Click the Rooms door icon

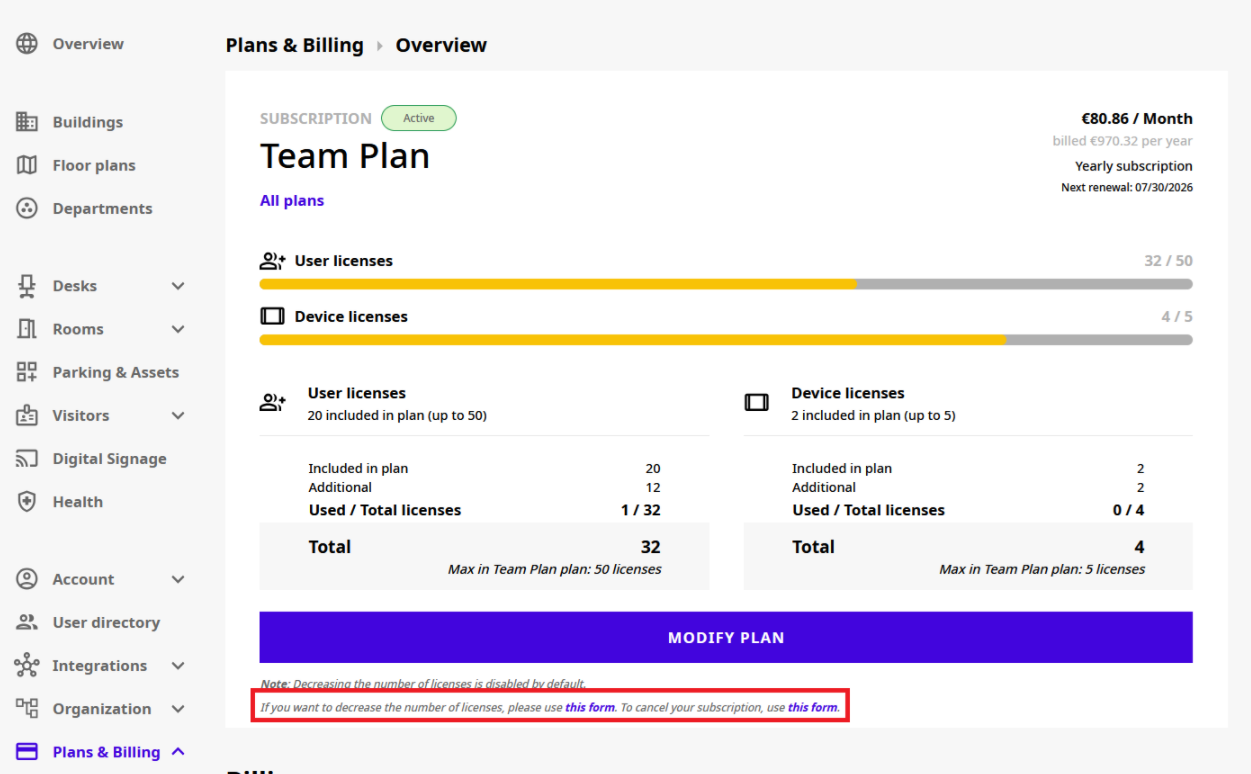(27, 329)
